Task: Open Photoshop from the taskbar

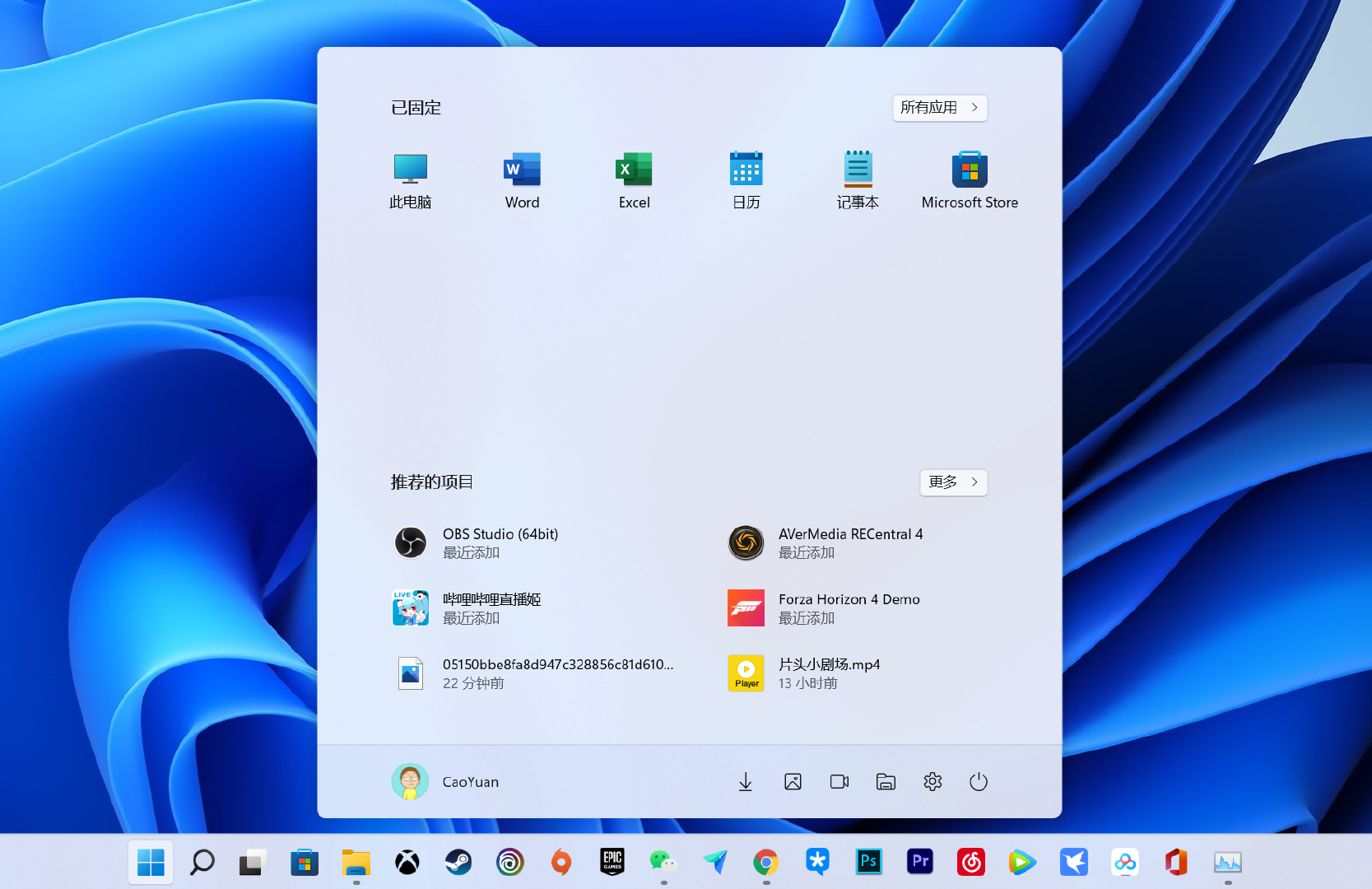Action: [868, 862]
